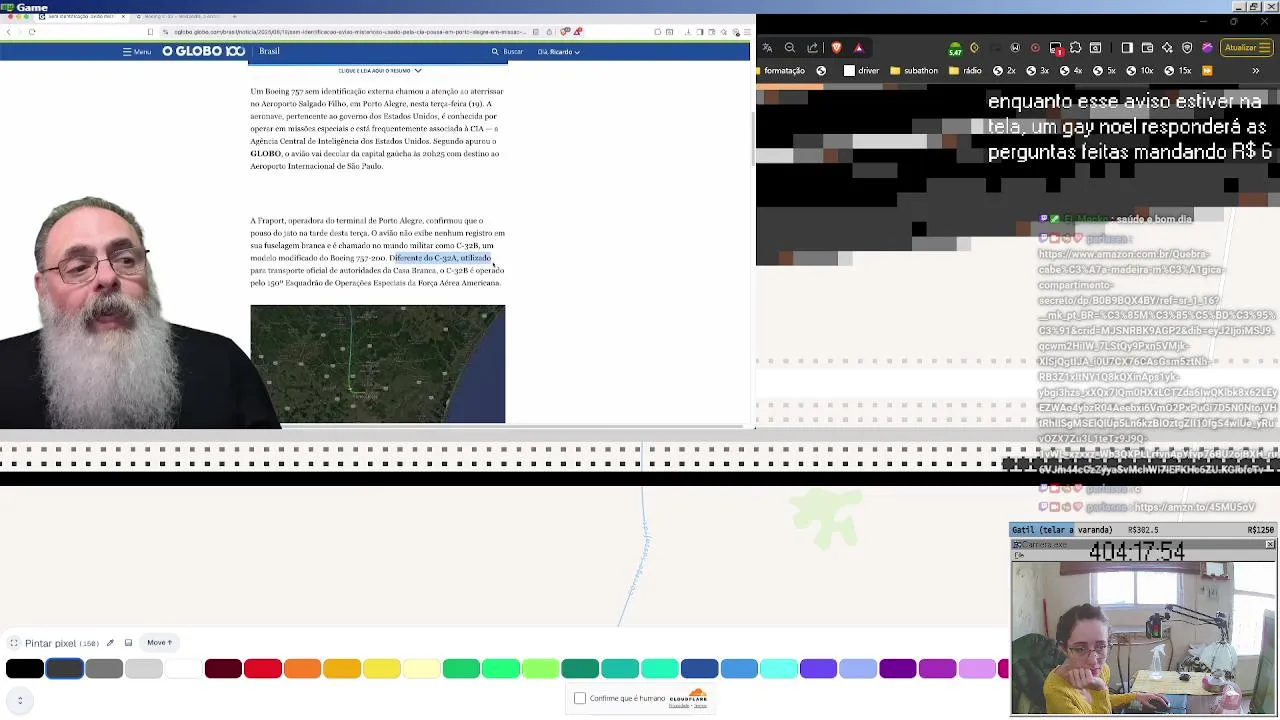Screen dimensions: 1280x720
Task: Click the Brave Rewards triangle icon
Action: (x=858, y=47)
